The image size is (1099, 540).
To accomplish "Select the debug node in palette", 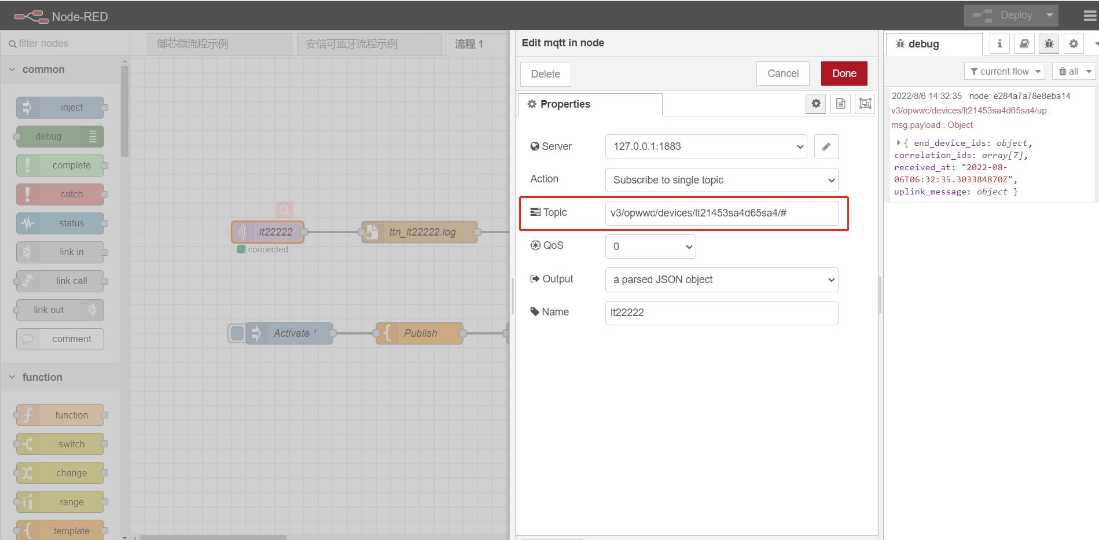I will coord(60,136).
